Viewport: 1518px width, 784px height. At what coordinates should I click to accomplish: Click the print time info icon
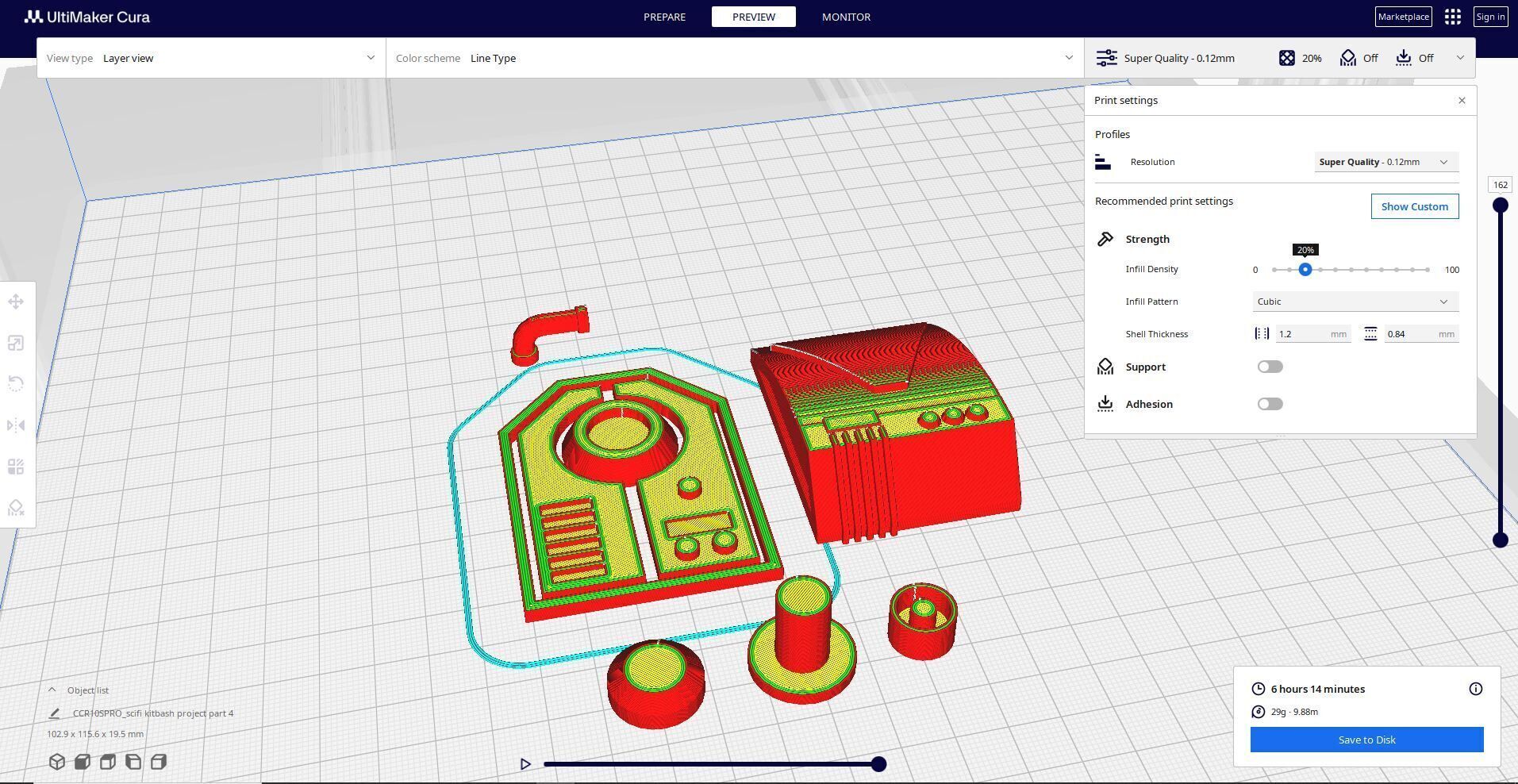click(x=1475, y=689)
